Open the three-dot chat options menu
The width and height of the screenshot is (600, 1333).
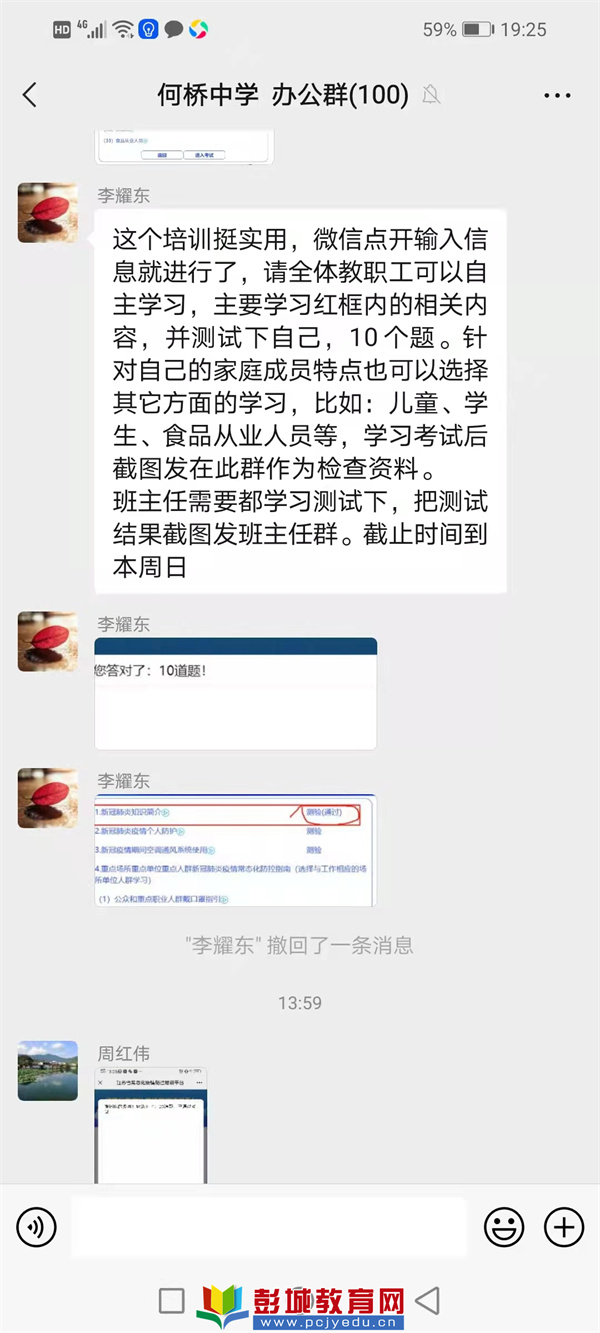[557, 96]
